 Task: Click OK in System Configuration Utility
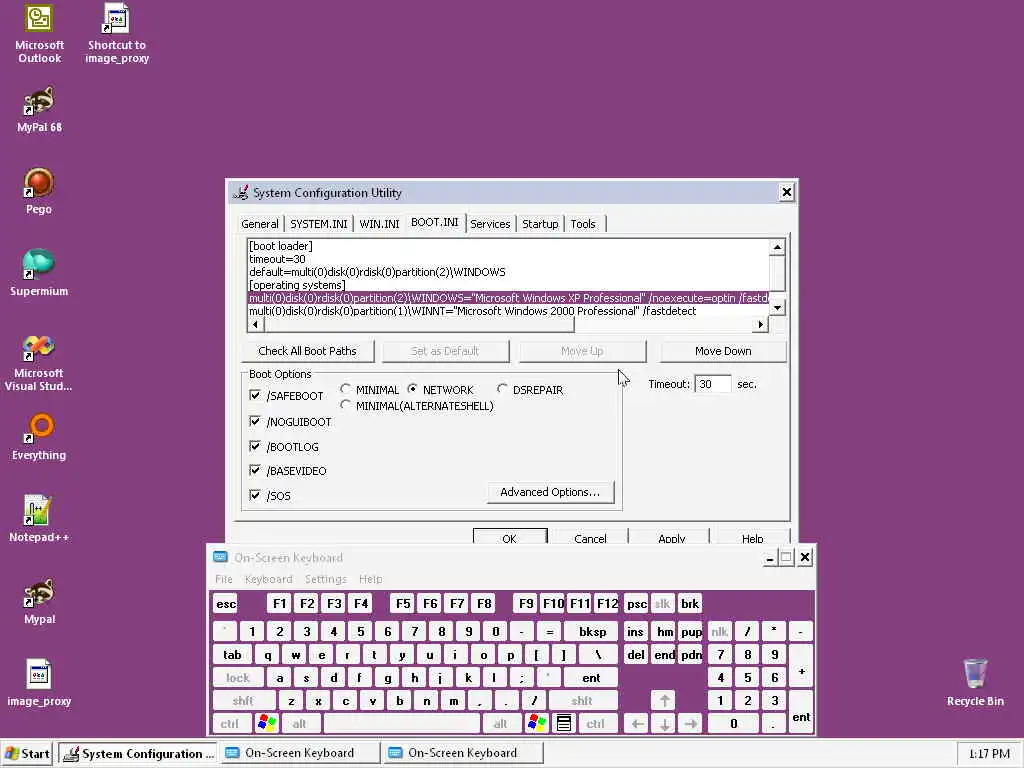tap(509, 537)
